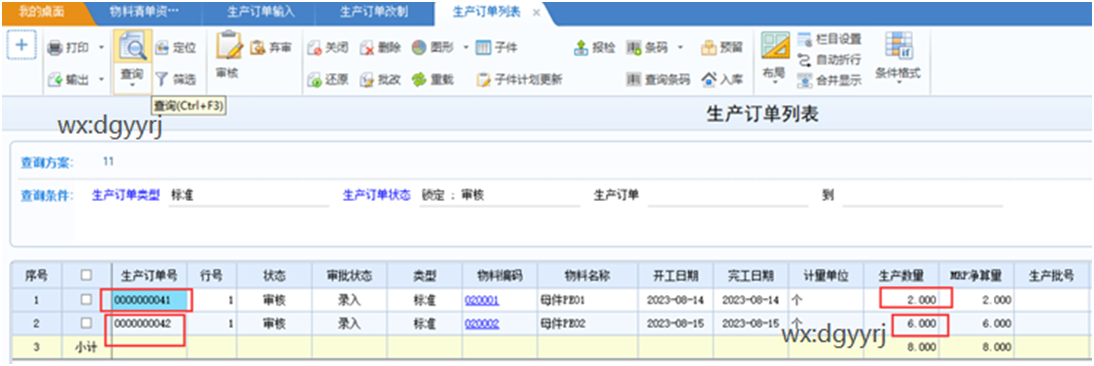Screen dimensions: 1094x366
Task: Click the 生产订单类型 field with 标准
Action: 248,196
